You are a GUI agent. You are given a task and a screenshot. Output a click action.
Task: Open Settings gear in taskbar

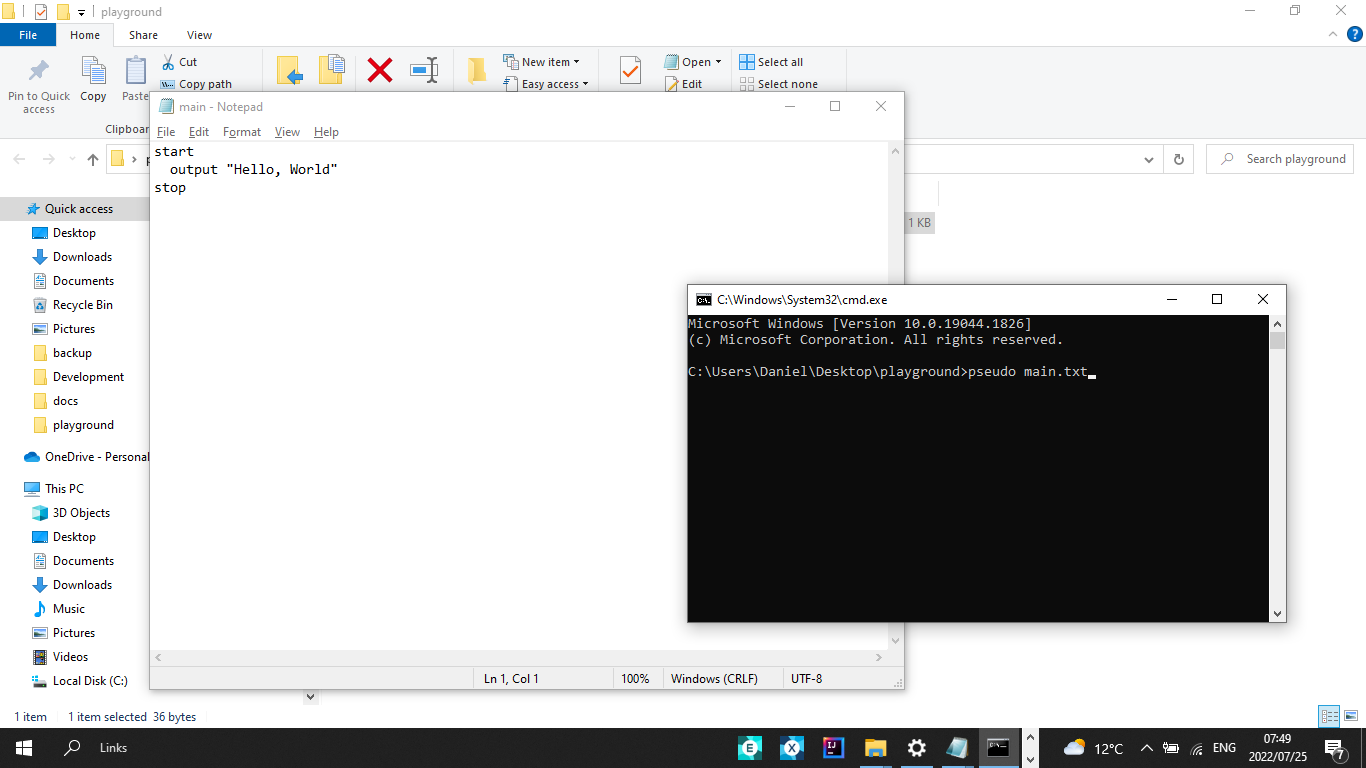[916, 747]
